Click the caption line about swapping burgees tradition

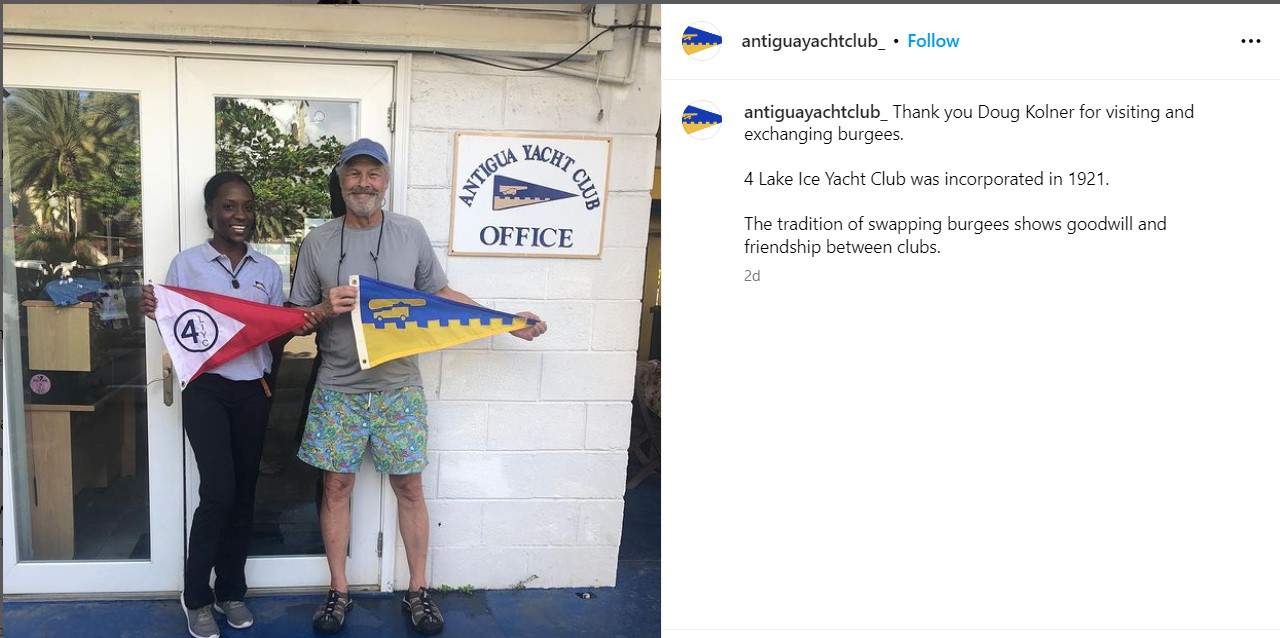click(x=955, y=235)
